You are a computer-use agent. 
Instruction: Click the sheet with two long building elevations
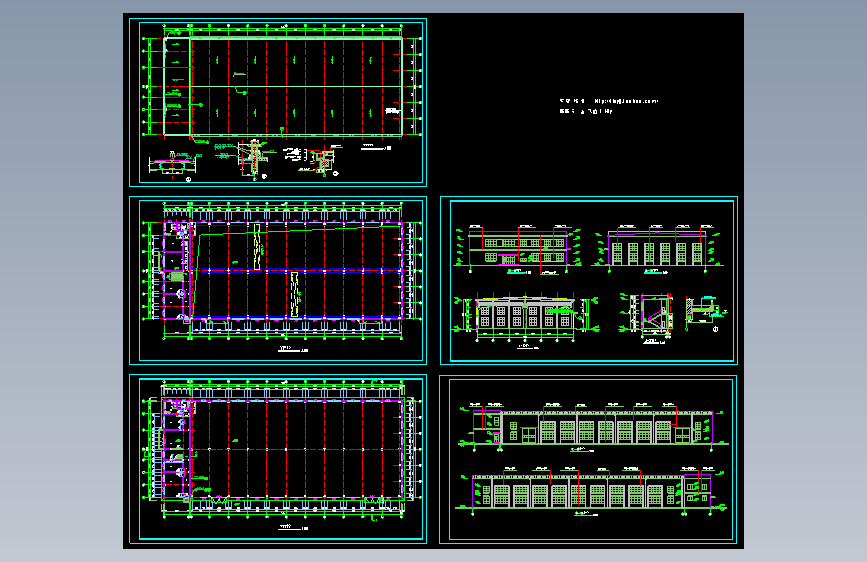tap(588, 460)
